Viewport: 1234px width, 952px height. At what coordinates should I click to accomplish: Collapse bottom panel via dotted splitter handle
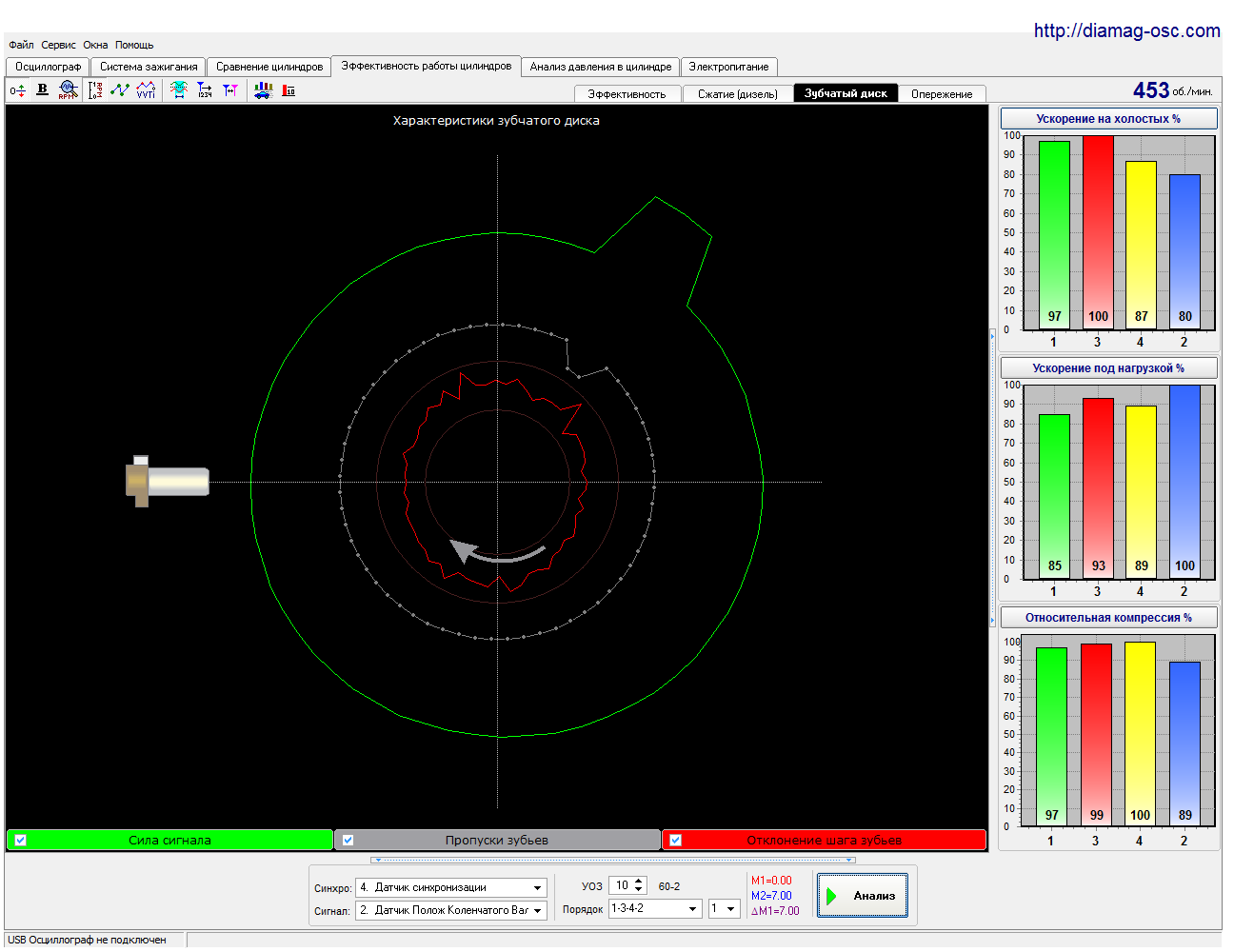[613, 860]
